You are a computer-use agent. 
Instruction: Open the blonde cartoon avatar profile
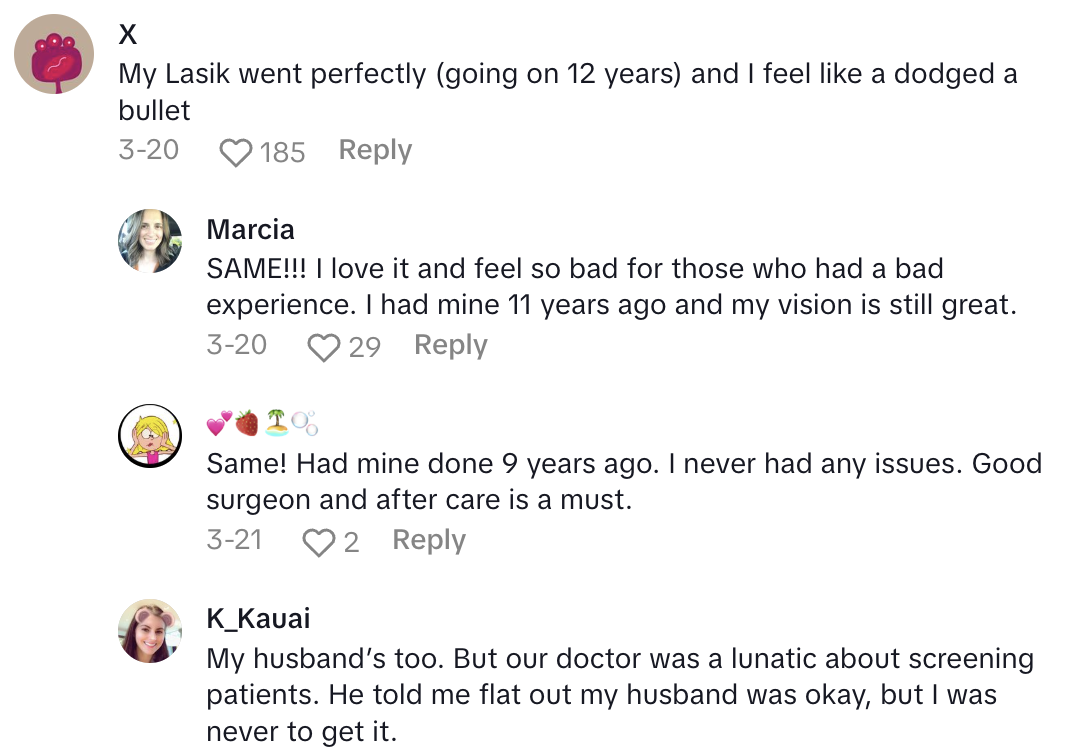150,436
